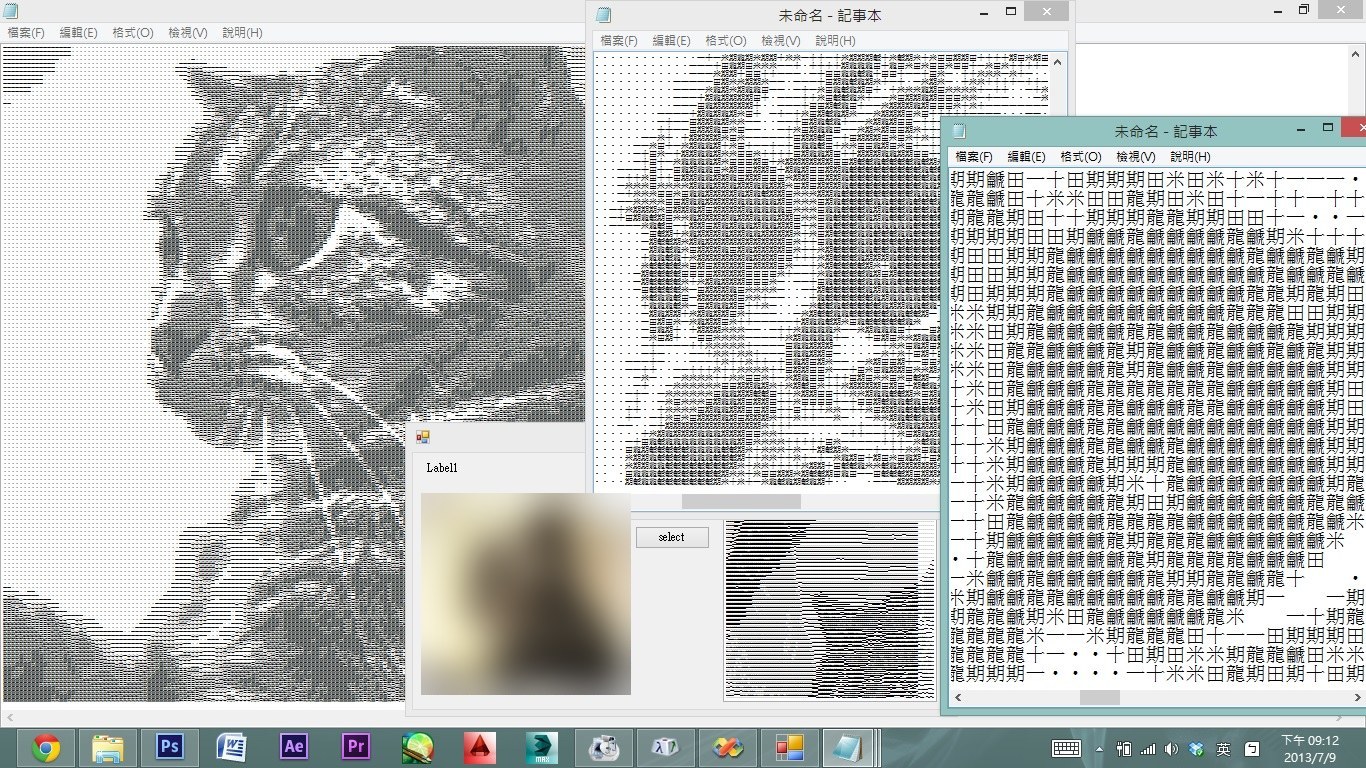
Task: Open Google Chrome from the taskbar
Action: tap(46, 748)
